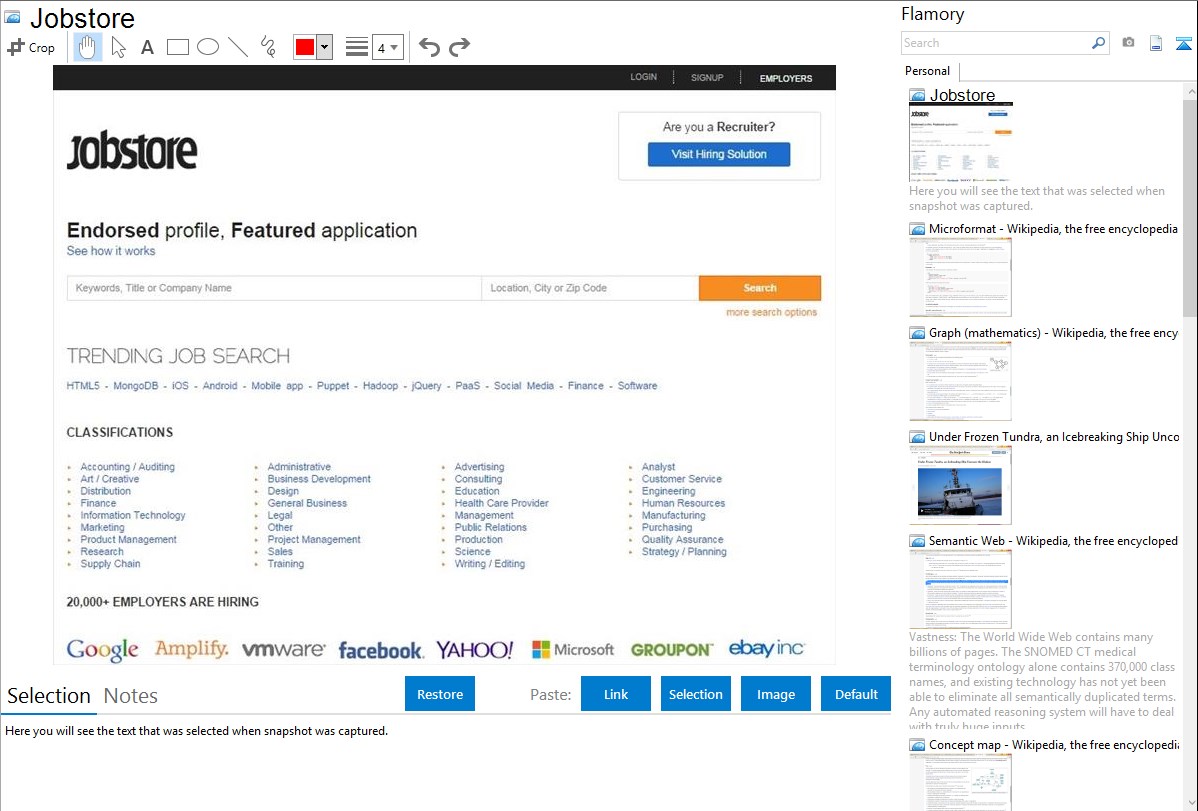Click the icon next to Microformat snapshot title
The image size is (1198, 811).
tap(917, 229)
